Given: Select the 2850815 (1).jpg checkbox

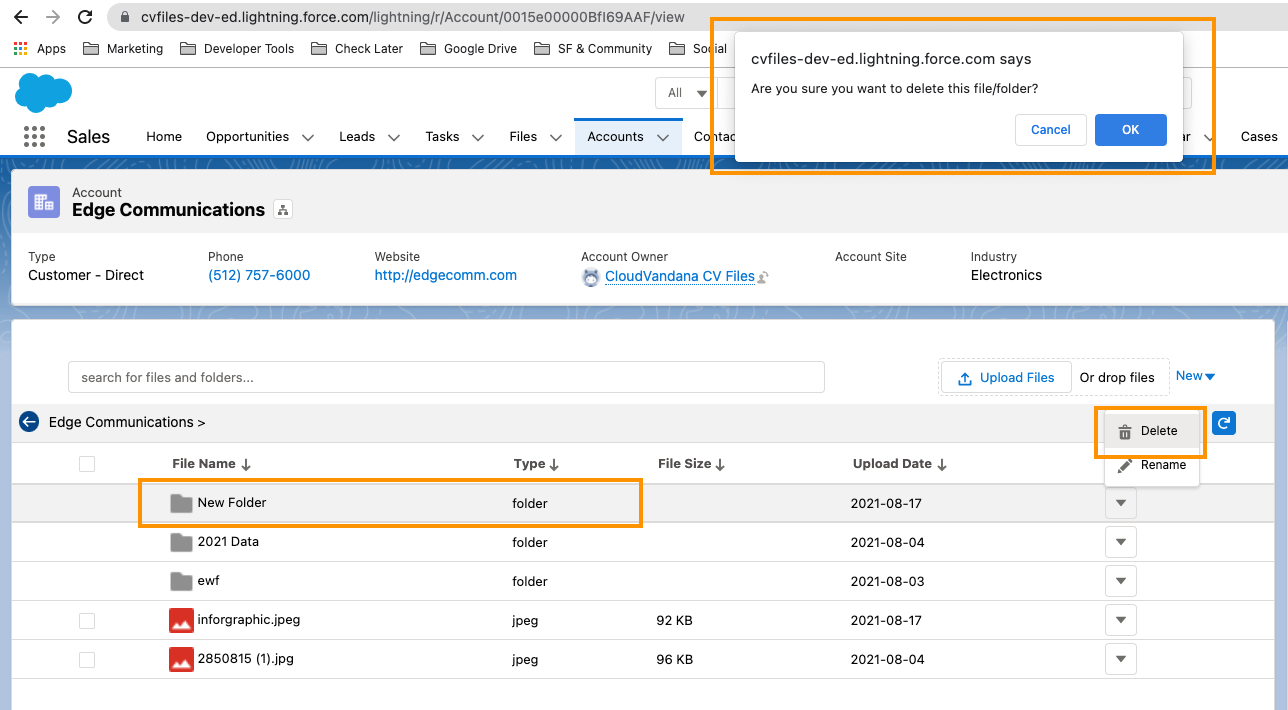Looking at the screenshot, I should click(x=87, y=660).
